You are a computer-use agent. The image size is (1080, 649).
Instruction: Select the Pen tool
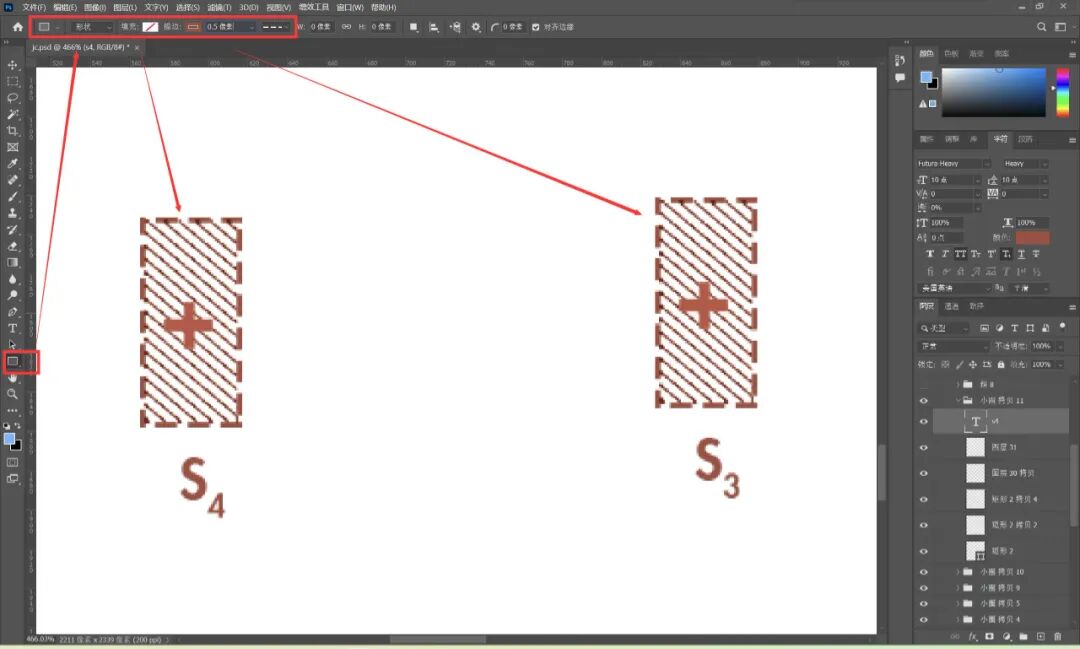(12, 312)
